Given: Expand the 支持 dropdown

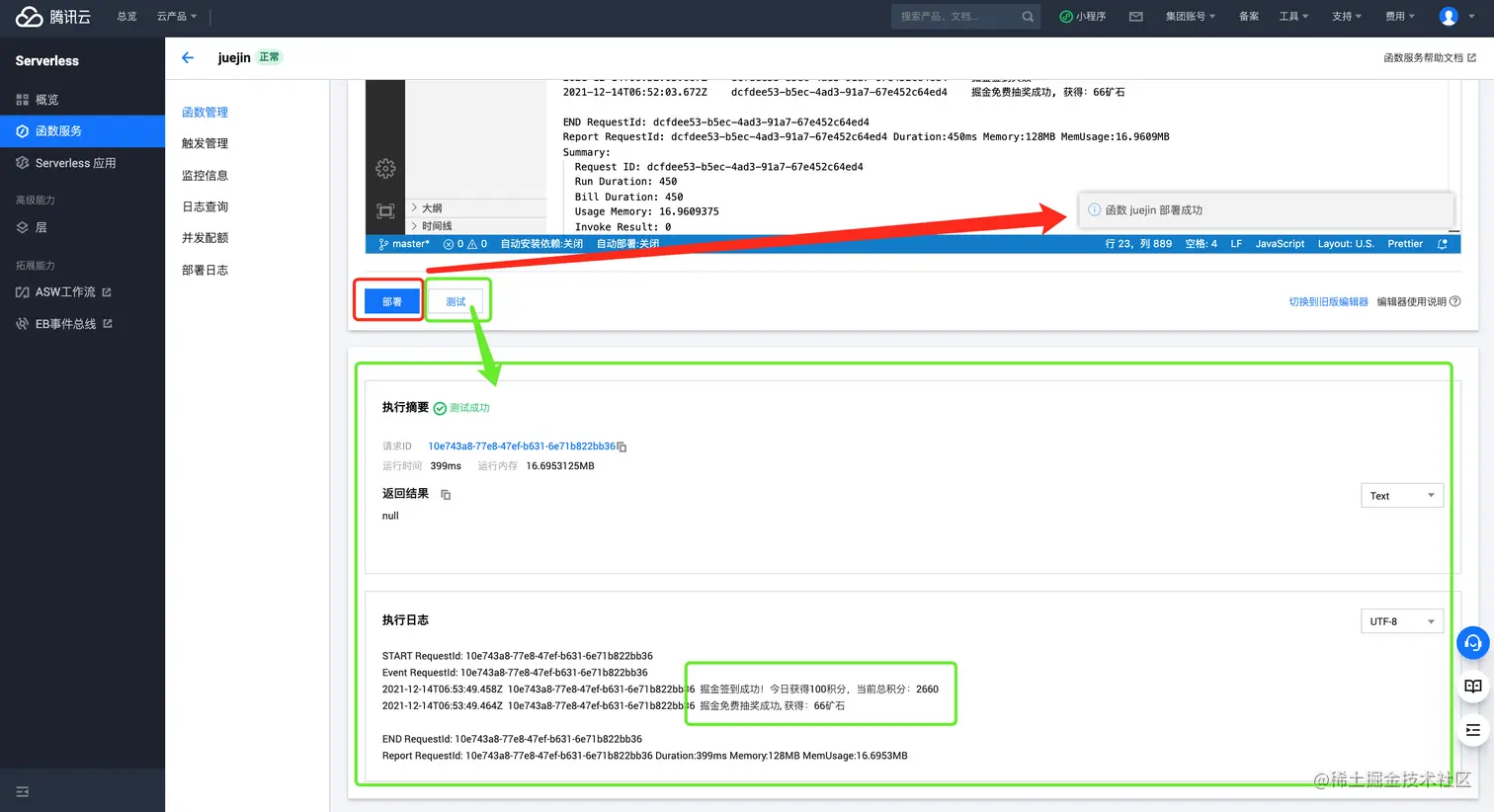Looking at the screenshot, I should click(1346, 17).
